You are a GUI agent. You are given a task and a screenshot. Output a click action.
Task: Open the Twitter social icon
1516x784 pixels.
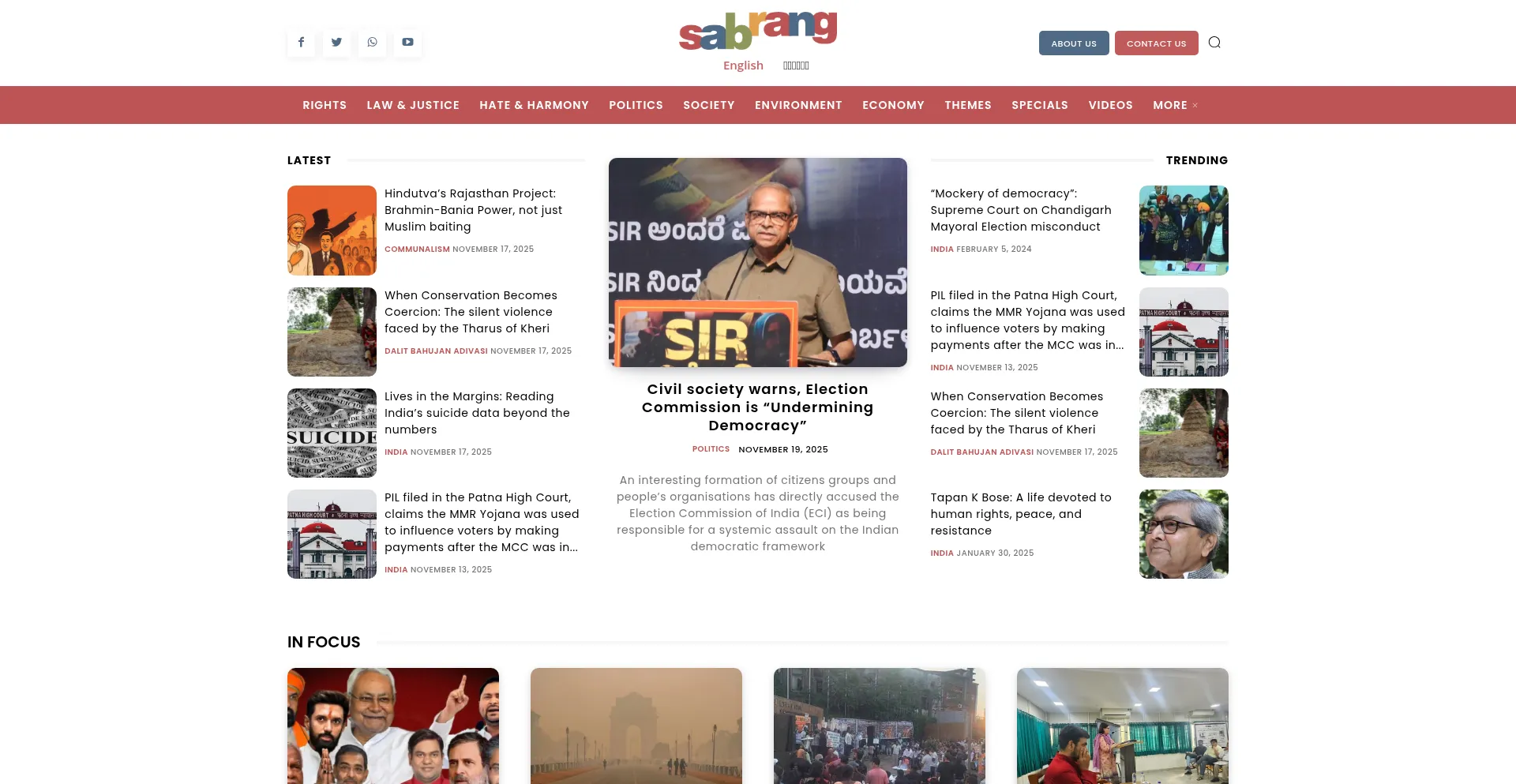[336, 43]
